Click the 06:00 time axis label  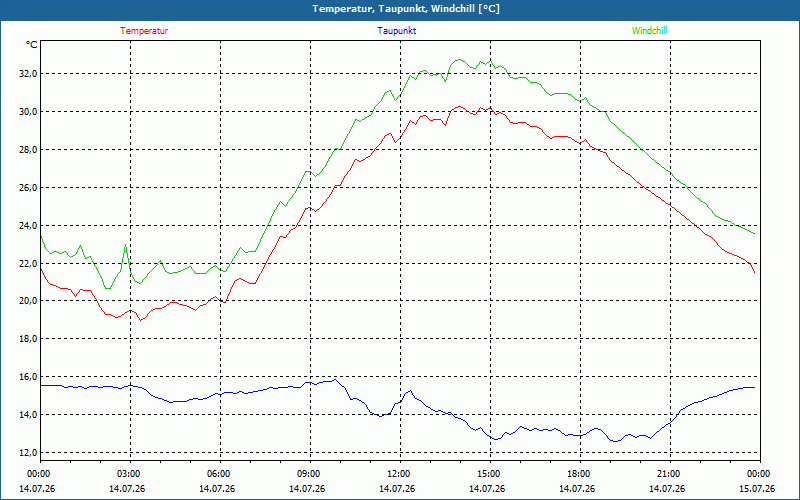click(220, 474)
